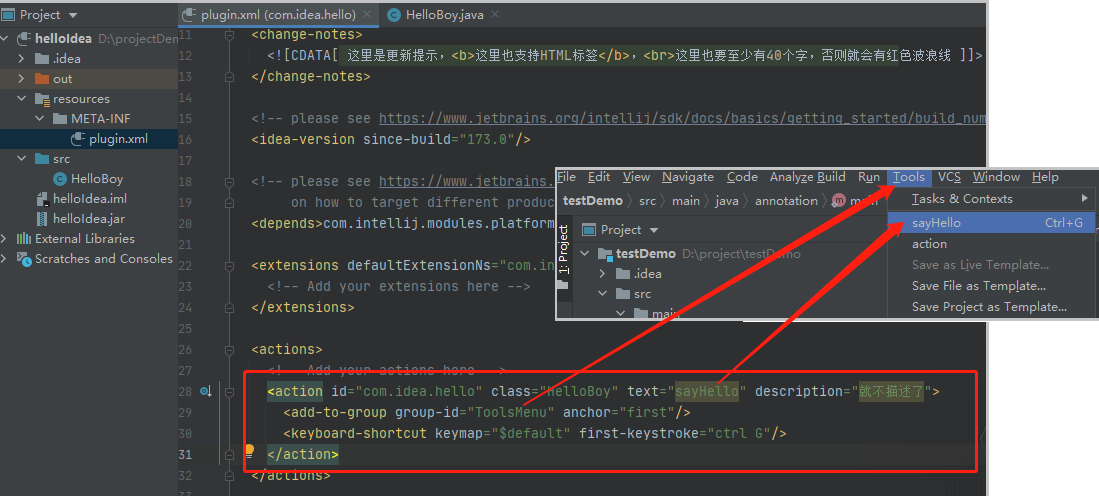
Task: Expand the out folder arrow
Action: click(x=21, y=78)
